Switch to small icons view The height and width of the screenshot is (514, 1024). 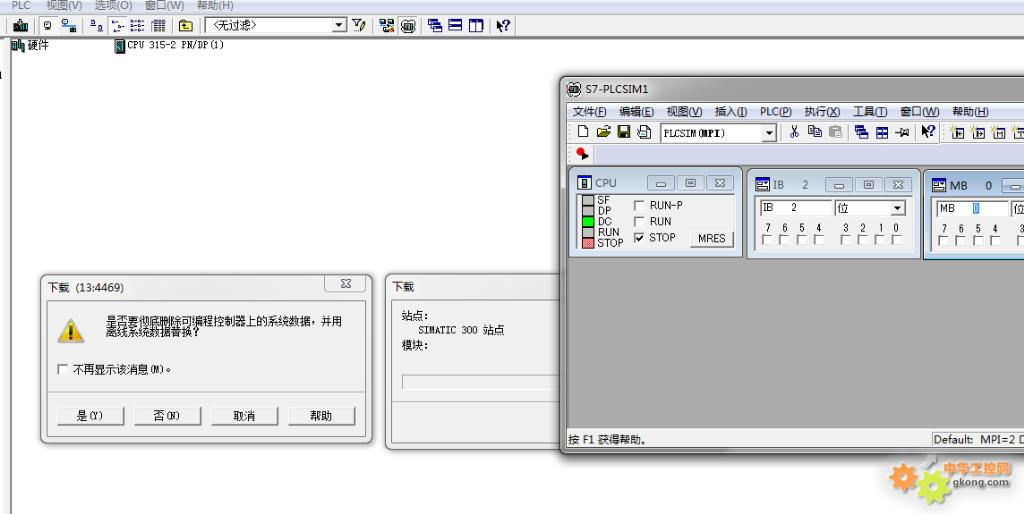pos(118,25)
